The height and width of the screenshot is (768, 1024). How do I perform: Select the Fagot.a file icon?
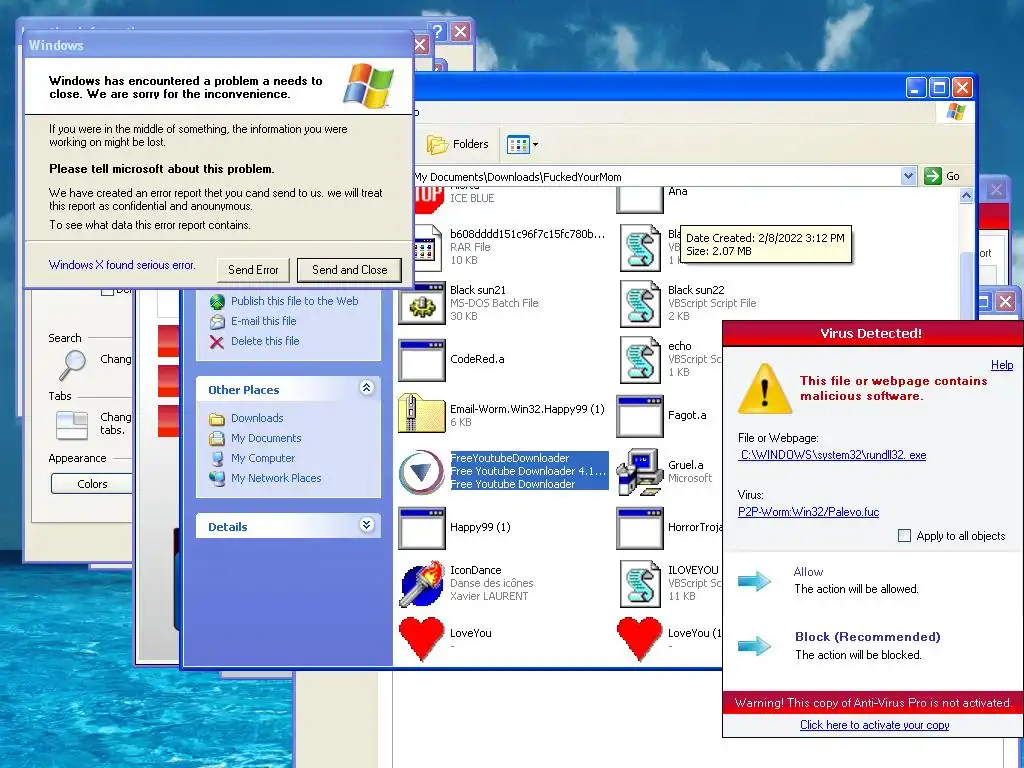(x=640, y=415)
